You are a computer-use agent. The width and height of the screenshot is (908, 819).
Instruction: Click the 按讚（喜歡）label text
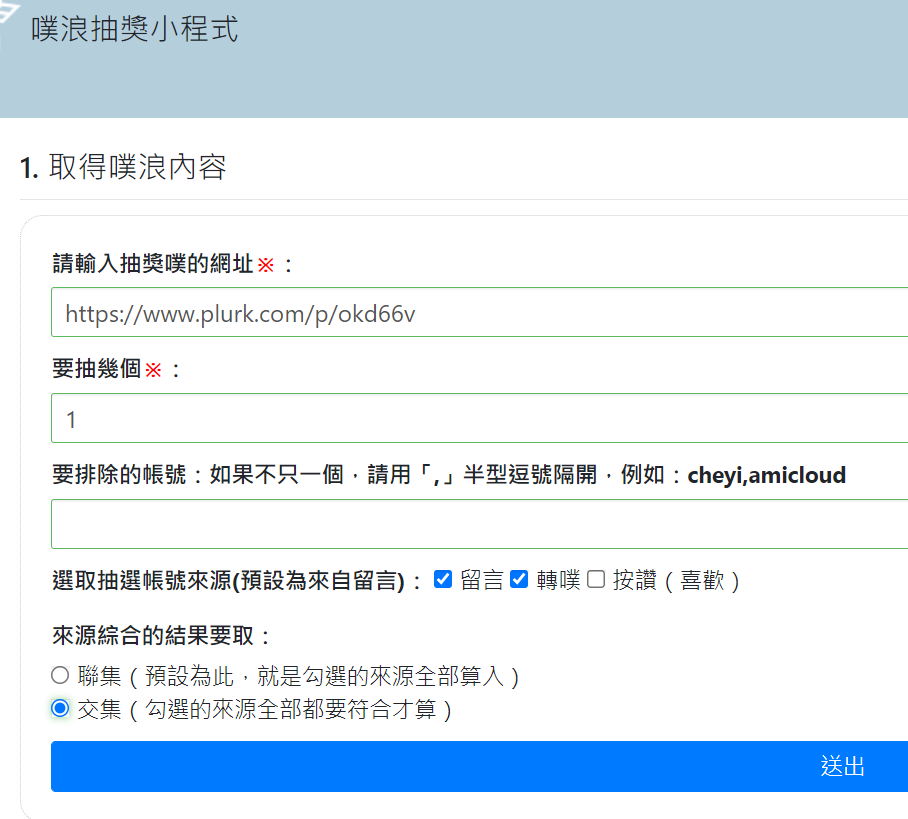click(676, 580)
